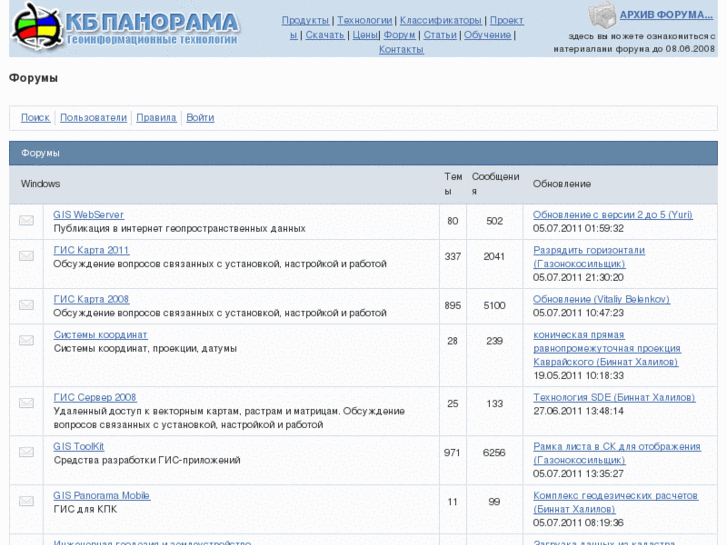727x545 pixels.
Task: Click envelope icon in ГИС Сервер 2008 row
Action: [26, 403]
